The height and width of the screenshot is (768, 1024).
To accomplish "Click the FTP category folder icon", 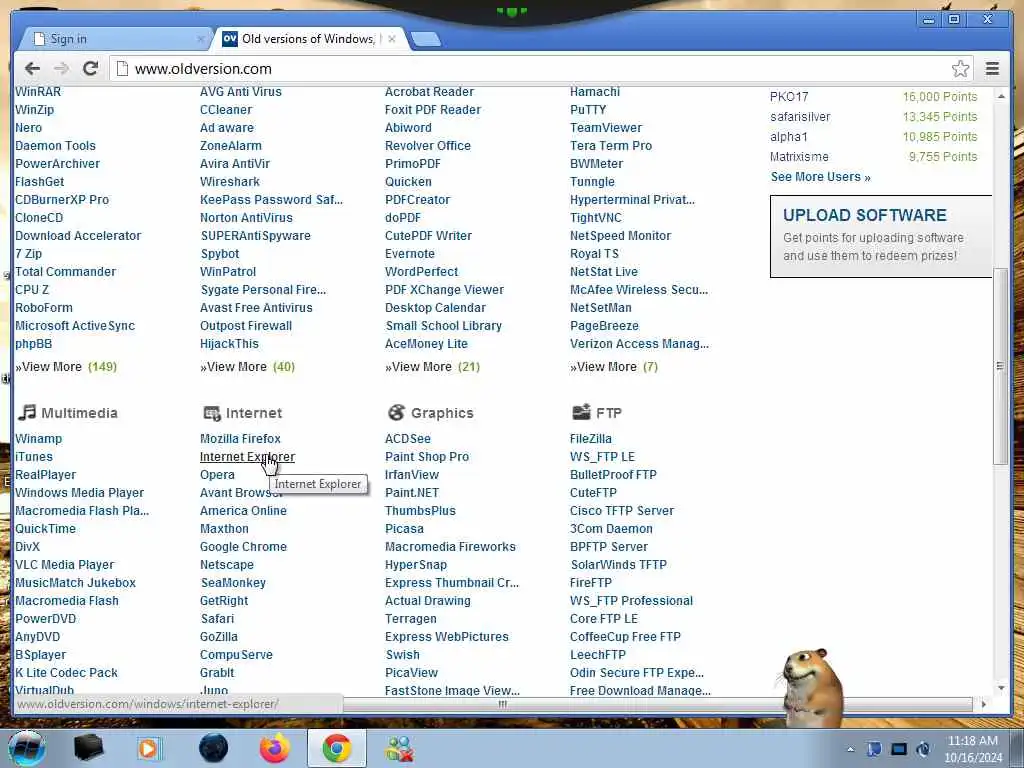I will pyautogui.click(x=581, y=411).
